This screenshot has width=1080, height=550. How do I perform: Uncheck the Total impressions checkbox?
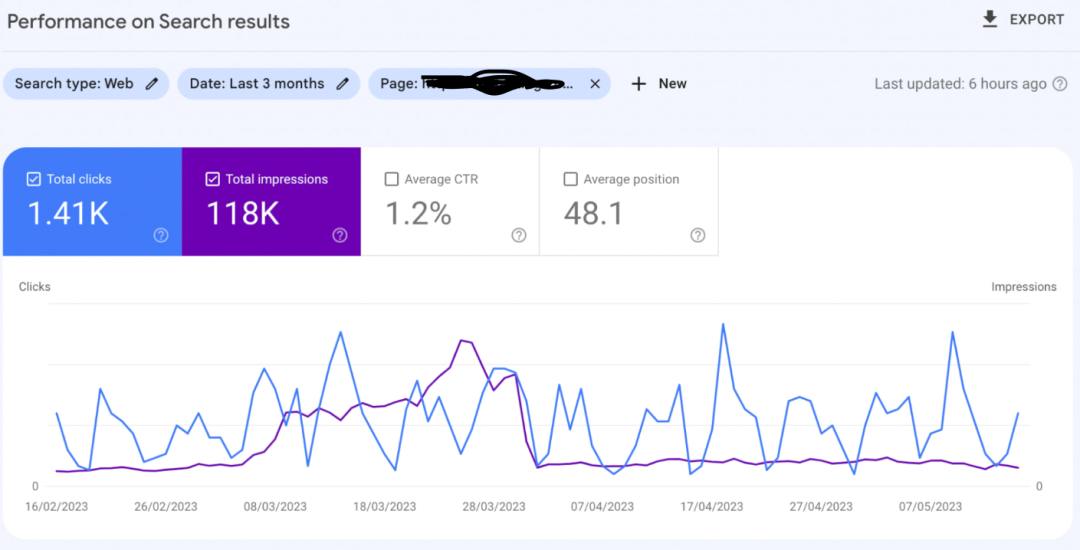pos(212,180)
